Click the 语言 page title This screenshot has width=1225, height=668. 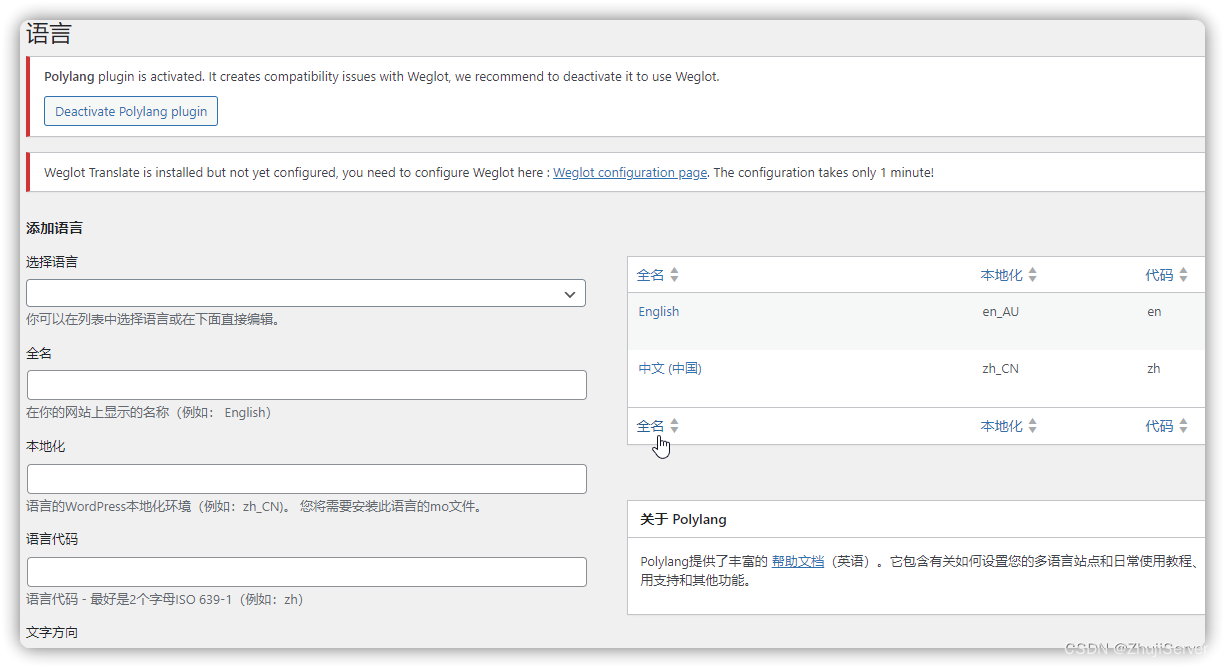[49, 35]
